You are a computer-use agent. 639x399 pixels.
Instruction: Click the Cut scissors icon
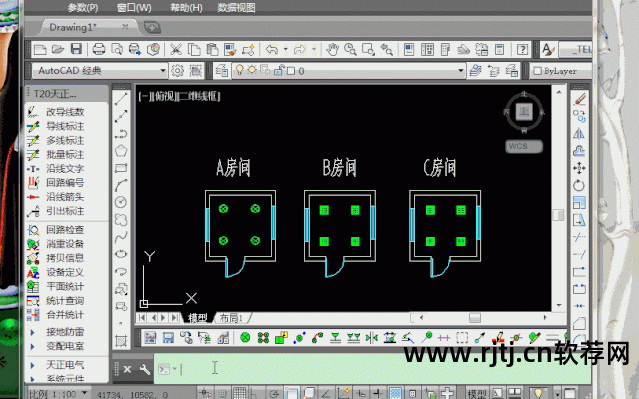tap(176, 49)
